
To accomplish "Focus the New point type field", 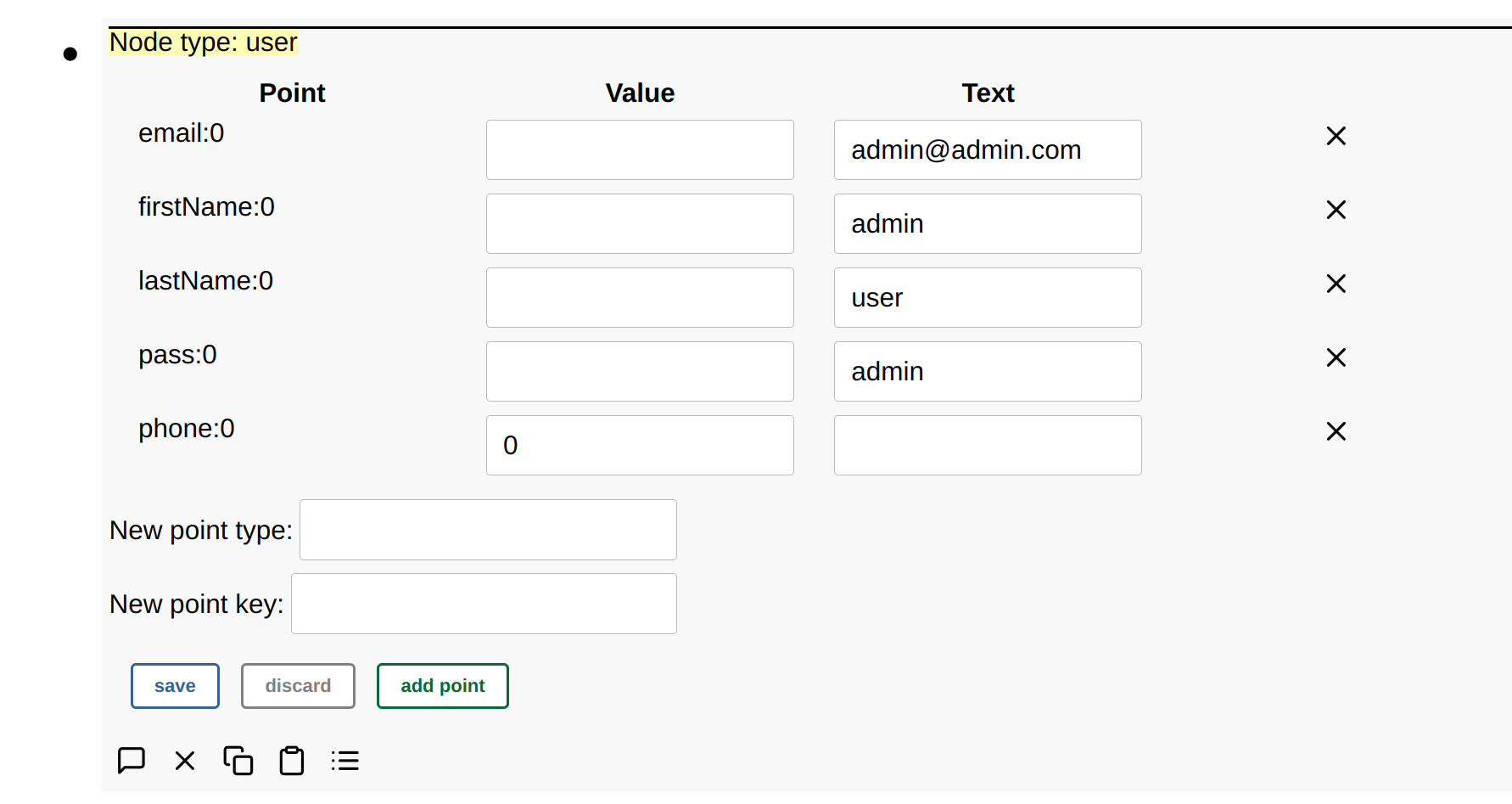I will (488, 530).
